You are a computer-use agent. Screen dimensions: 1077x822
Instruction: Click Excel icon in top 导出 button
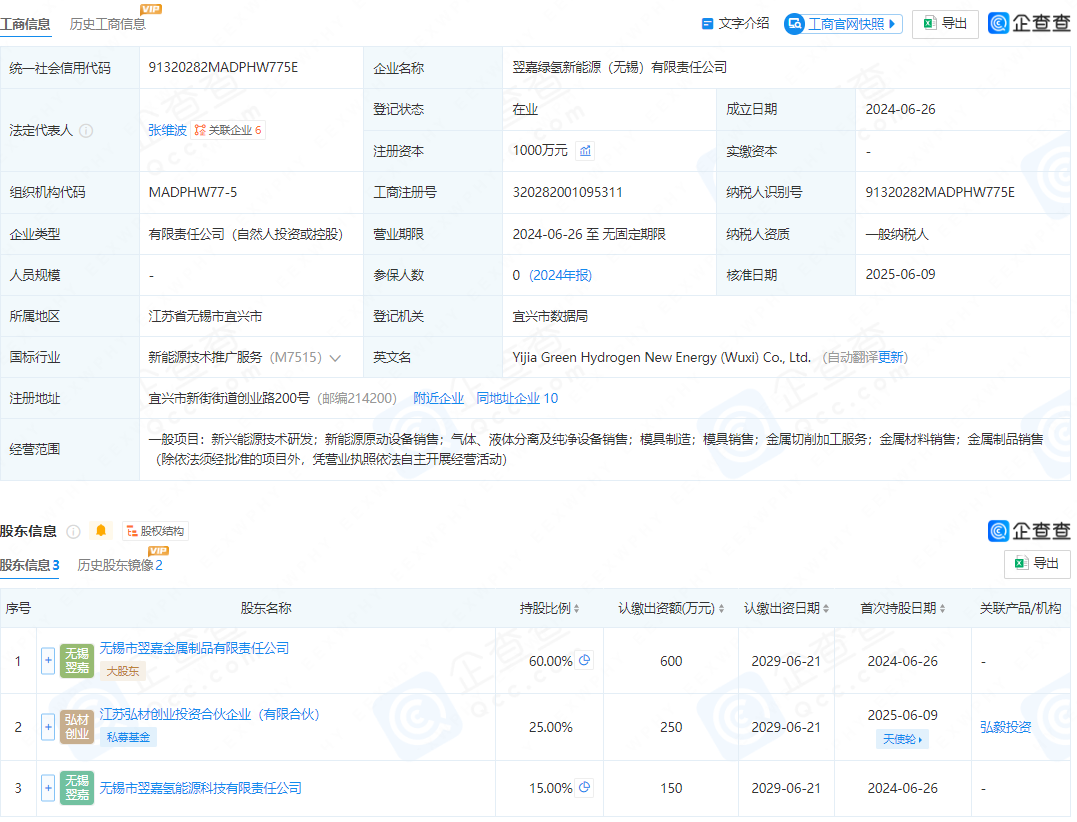pyautogui.click(x=929, y=24)
